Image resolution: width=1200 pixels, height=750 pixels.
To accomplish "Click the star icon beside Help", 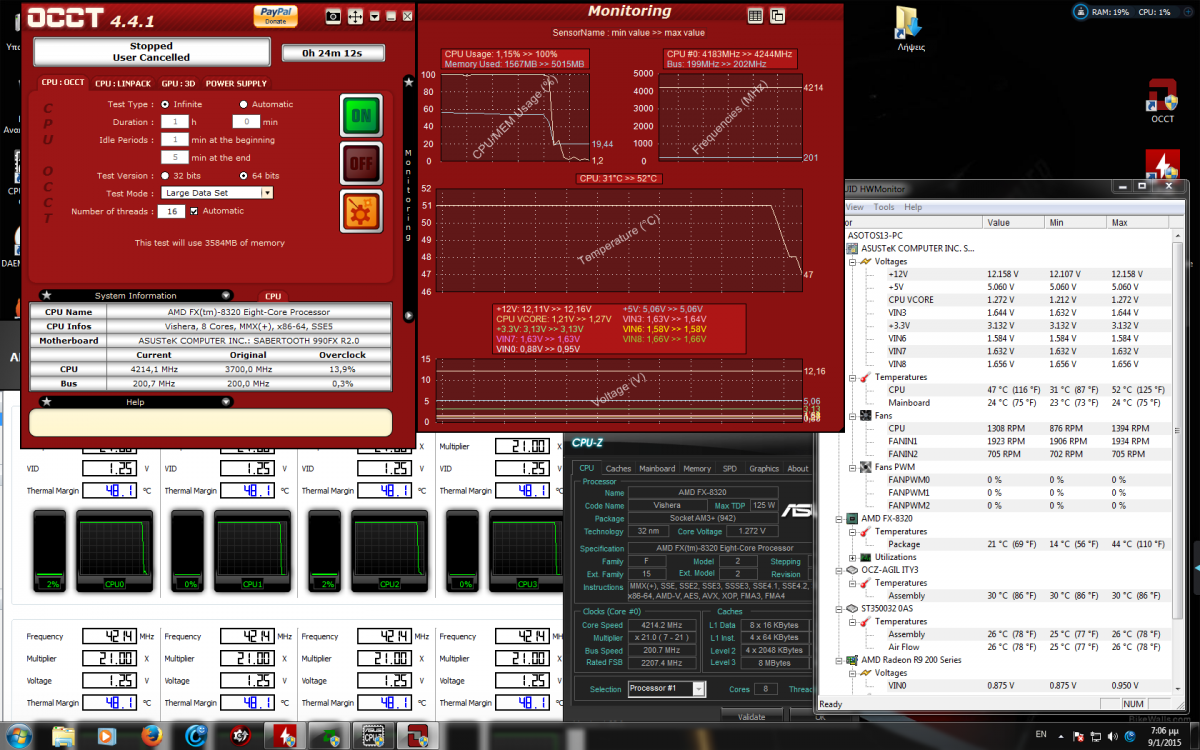I will click(x=46, y=402).
